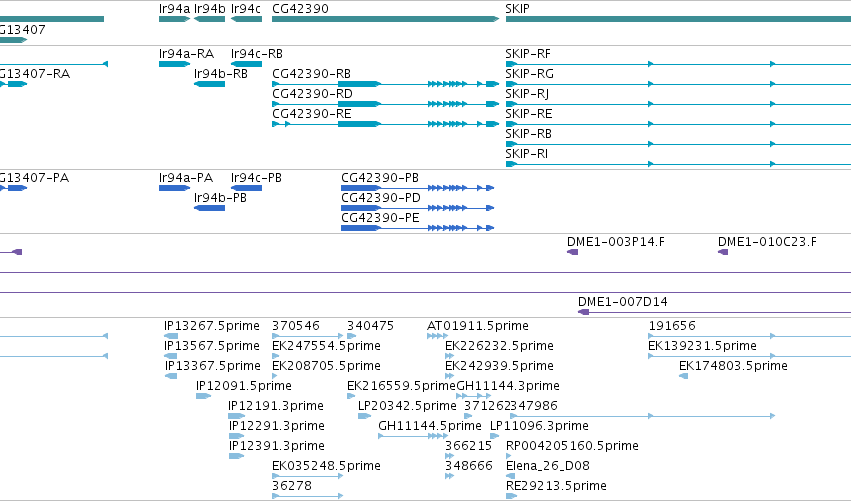Select CG42390-RE transcript label

tap(312, 114)
